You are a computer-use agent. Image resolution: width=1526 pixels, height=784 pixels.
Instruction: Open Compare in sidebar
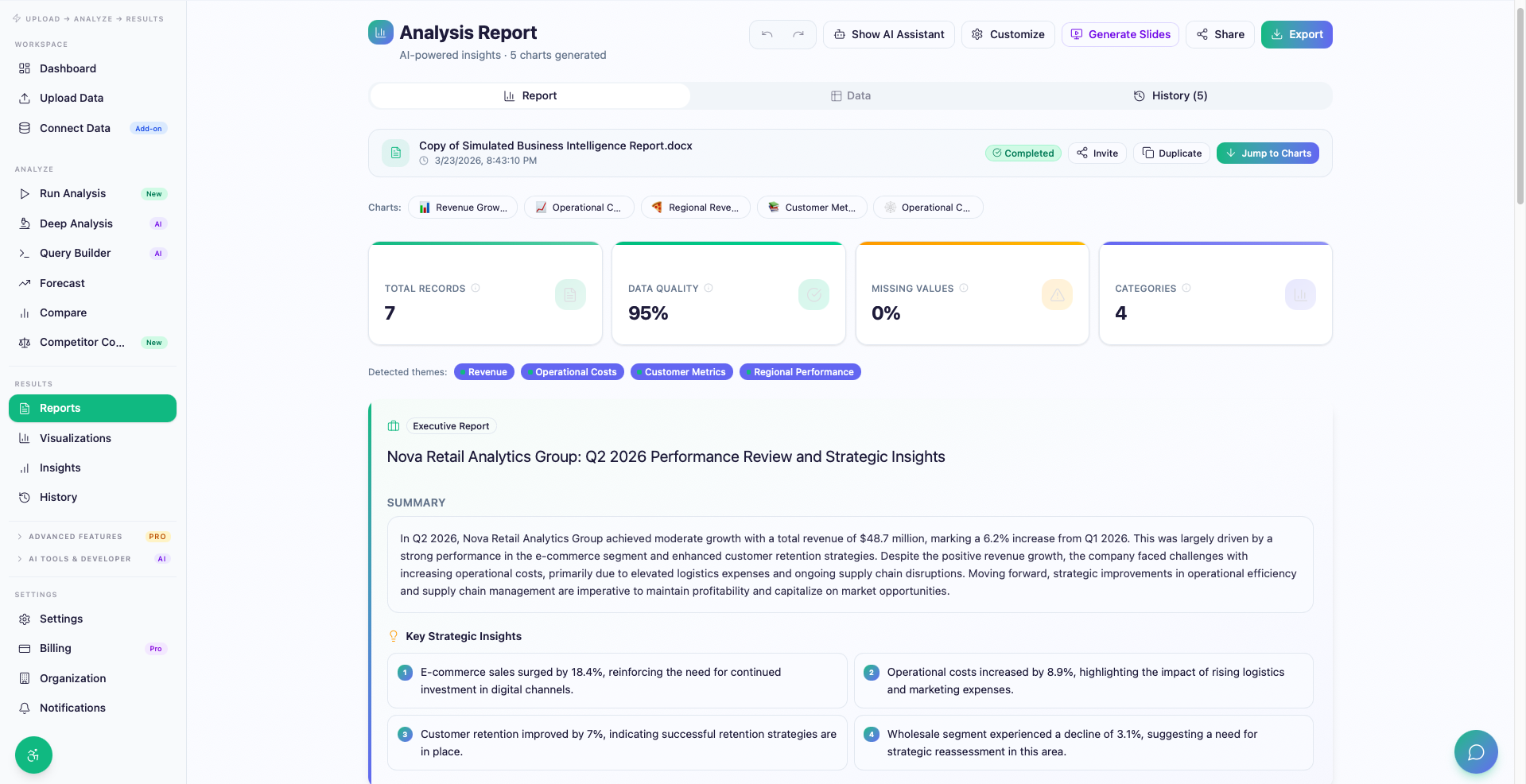coord(92,312)
